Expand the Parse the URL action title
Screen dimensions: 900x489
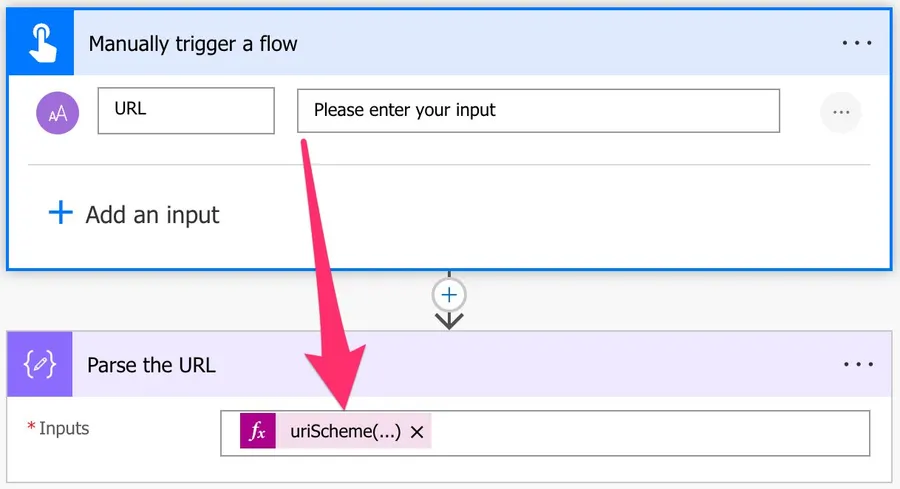coord(151,365)
